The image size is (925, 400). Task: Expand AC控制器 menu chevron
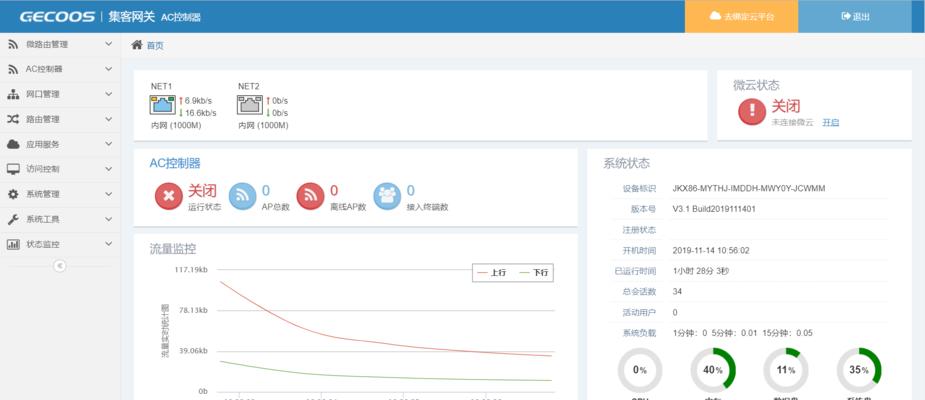pos(109,69)
